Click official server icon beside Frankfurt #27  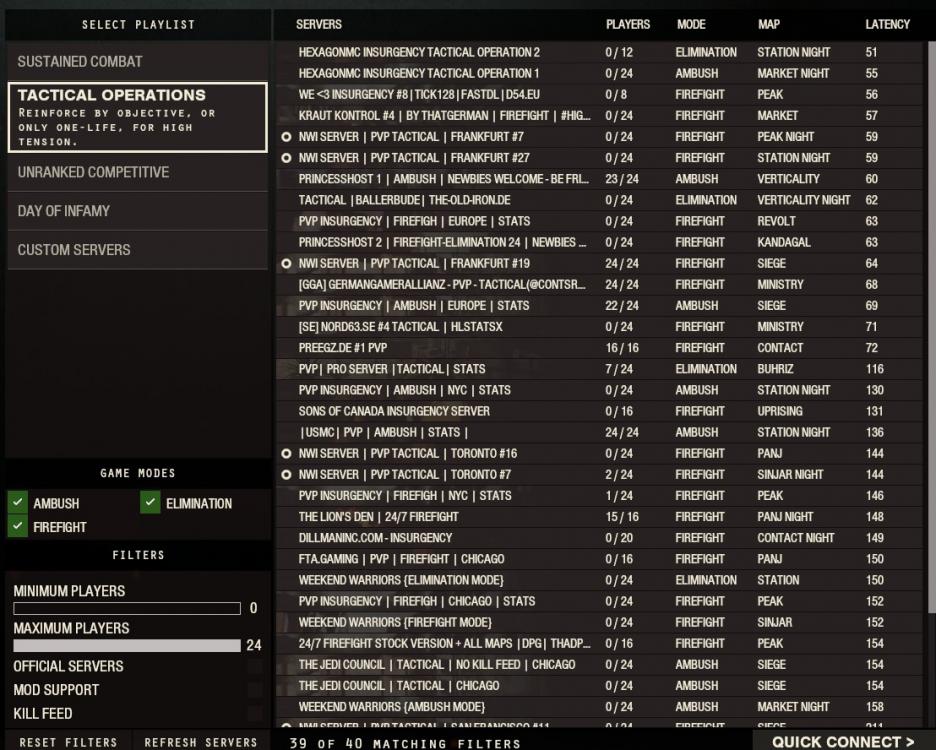287,158
